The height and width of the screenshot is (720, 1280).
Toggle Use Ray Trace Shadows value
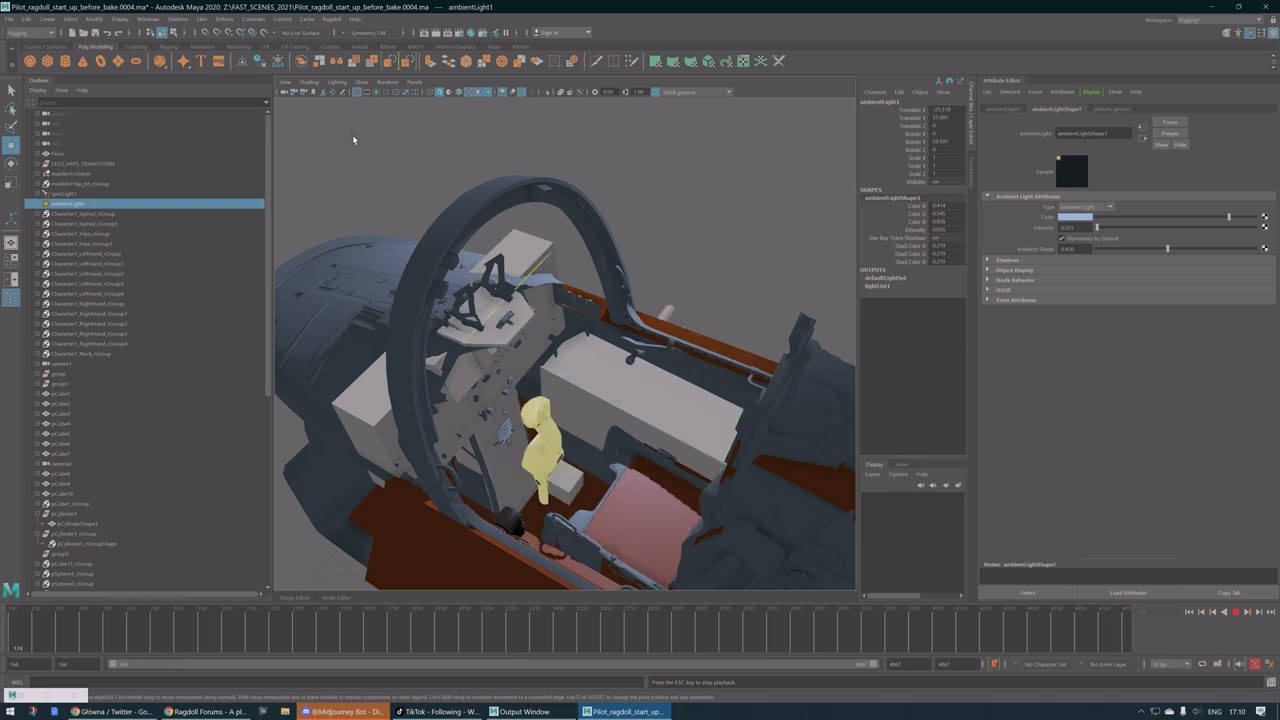(945, 238)
